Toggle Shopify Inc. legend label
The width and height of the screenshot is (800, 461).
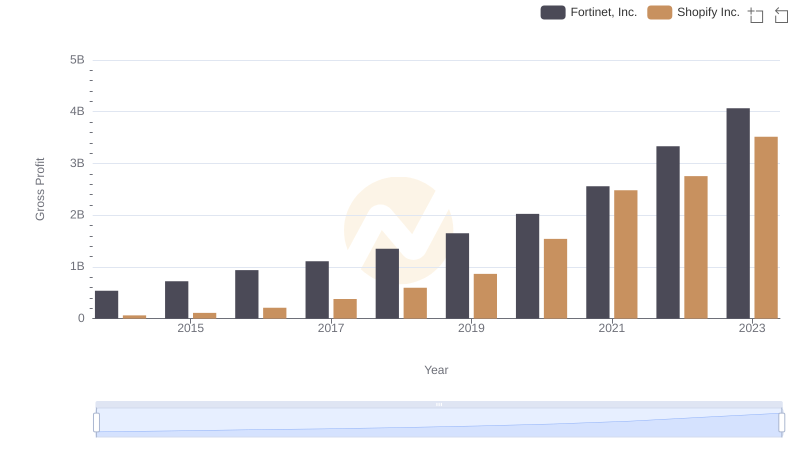[708, 13]
